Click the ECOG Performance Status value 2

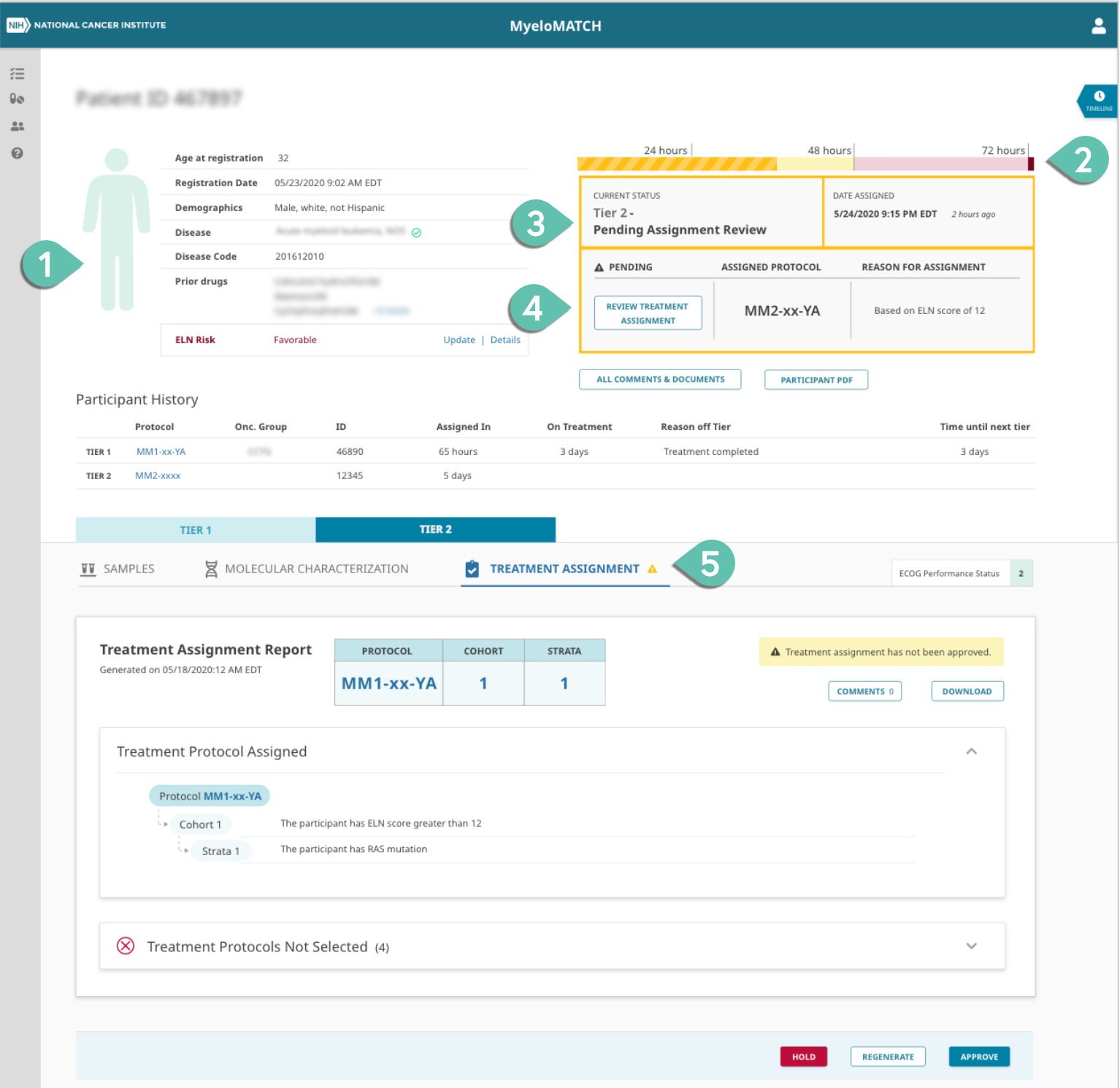pos(1021,574)
